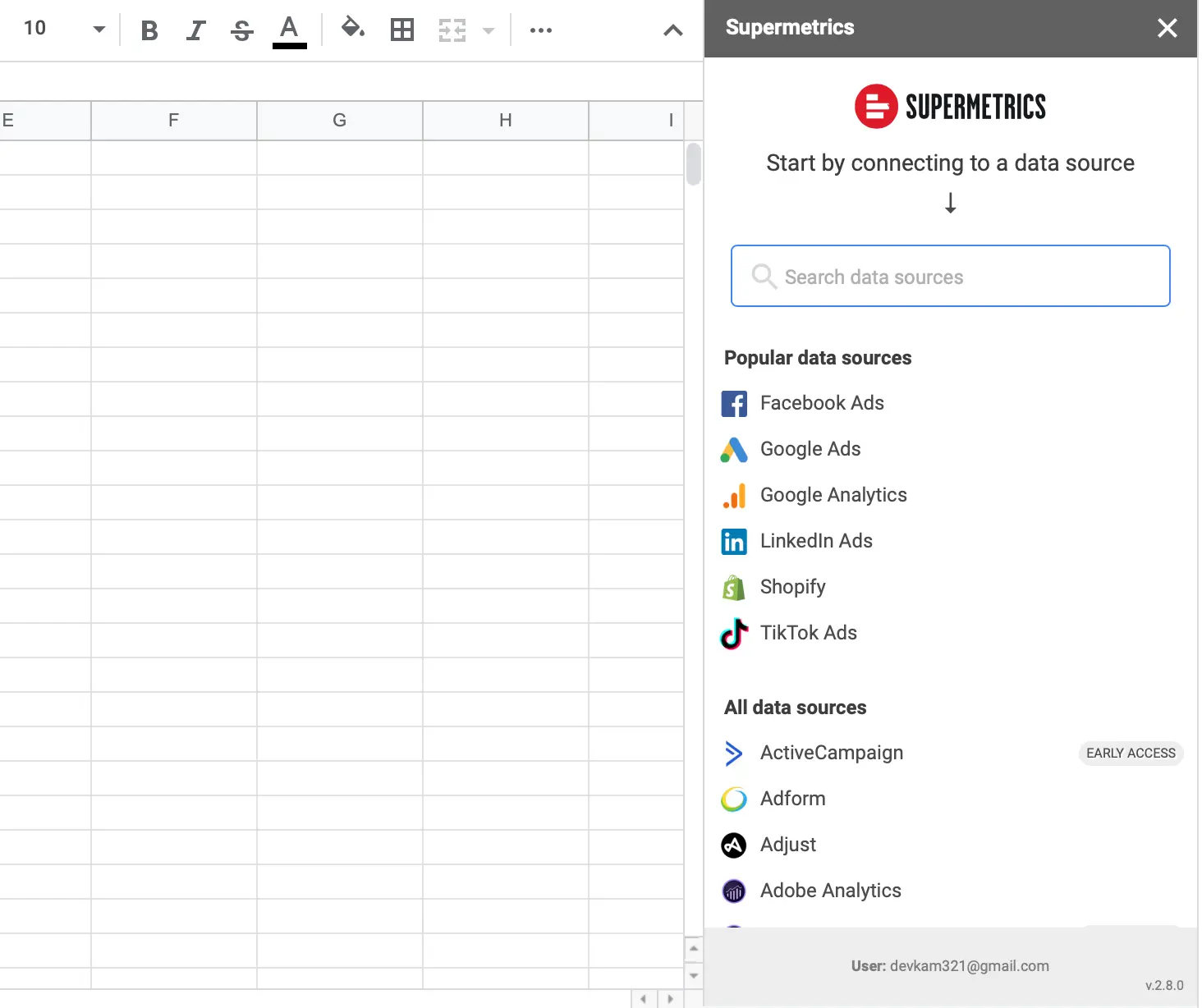Viewport: 1202px width, 1008px height.
Task: Select the Shopify icon
Action: click(x=734, y=587)
